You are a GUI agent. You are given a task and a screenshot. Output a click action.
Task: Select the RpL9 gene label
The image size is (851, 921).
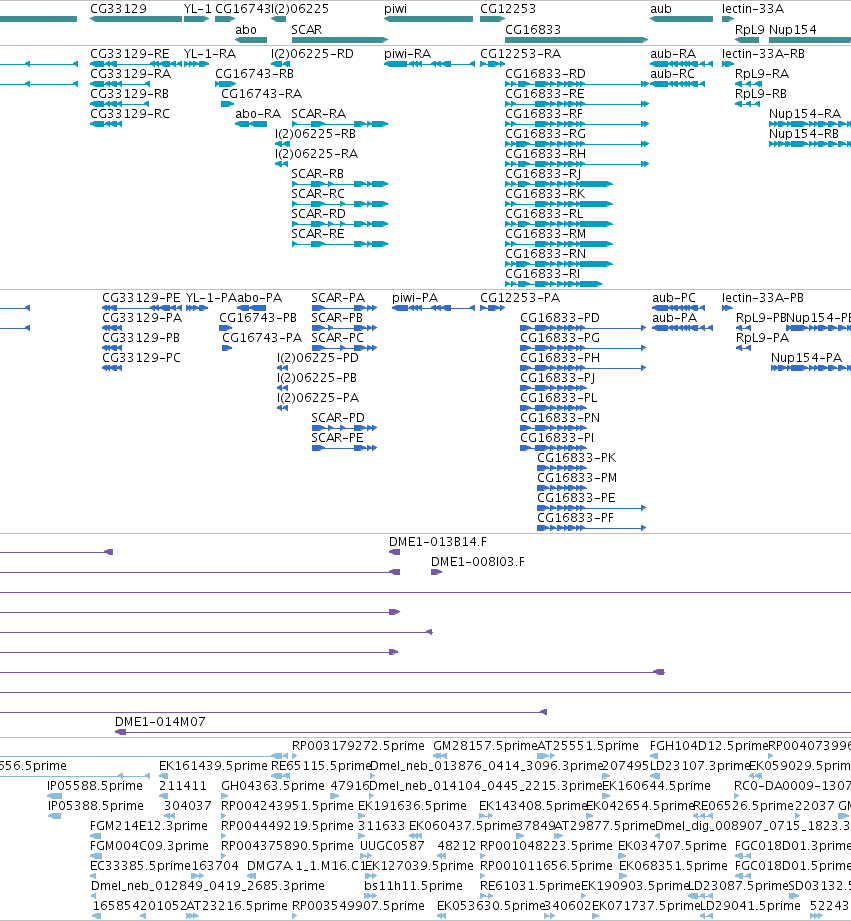[750, 29]
